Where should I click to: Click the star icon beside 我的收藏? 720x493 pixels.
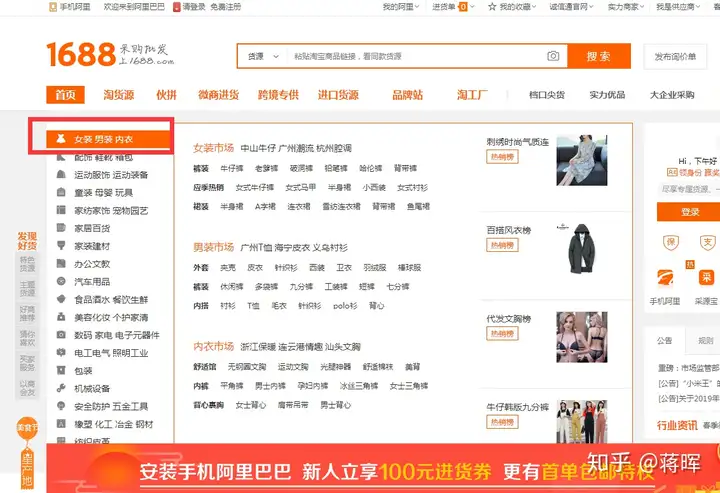[x=492, y=6]
